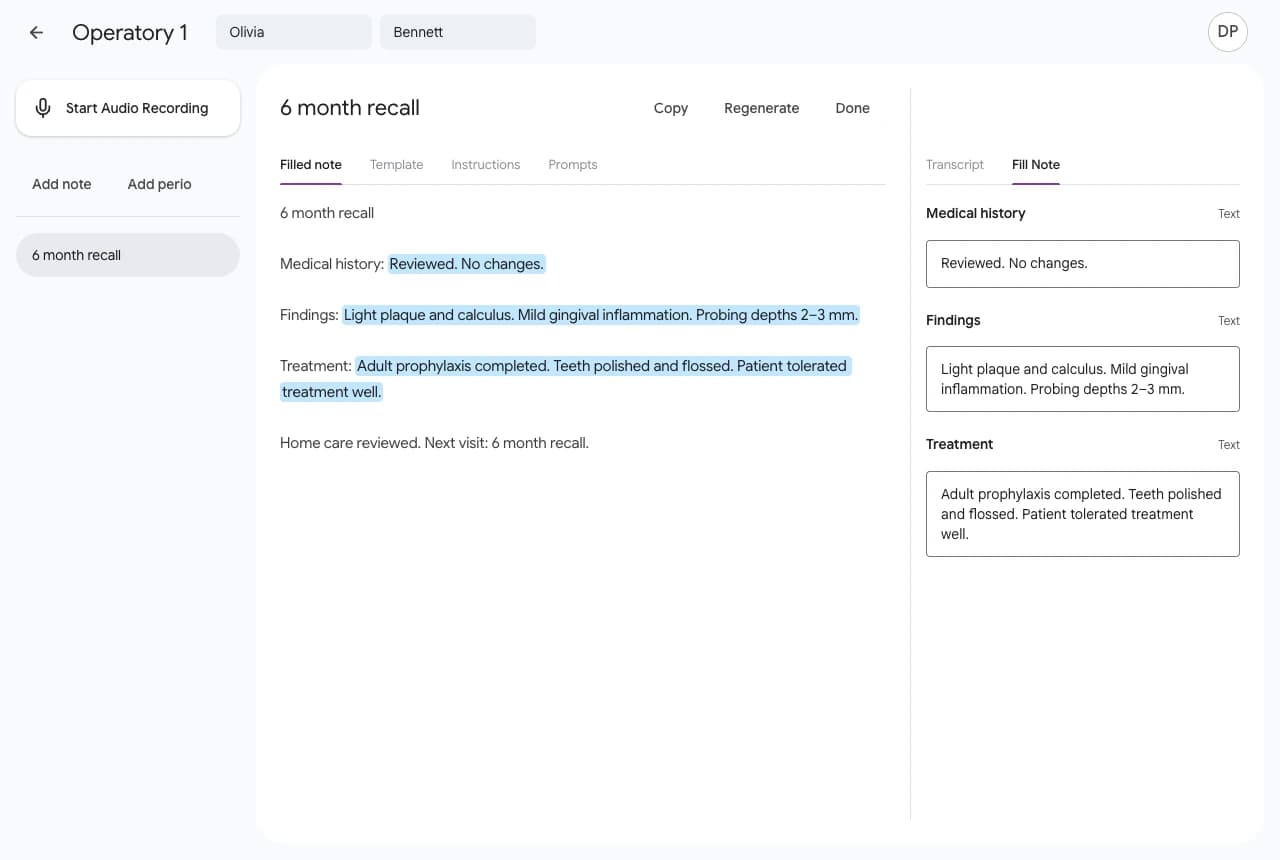
Task: Click the Add perio button
Action: click(x=159, y=184)
